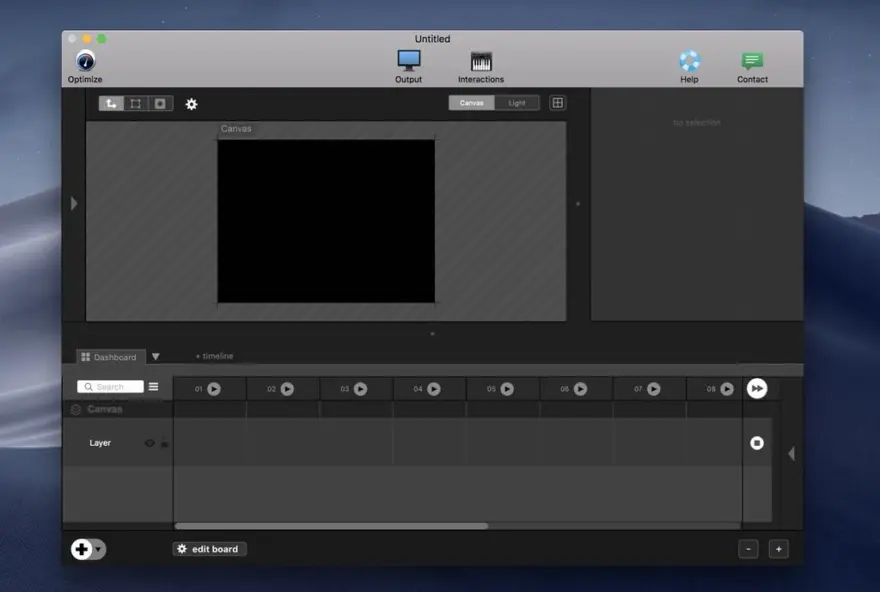
Task: Play column 03
Action: 360,389
